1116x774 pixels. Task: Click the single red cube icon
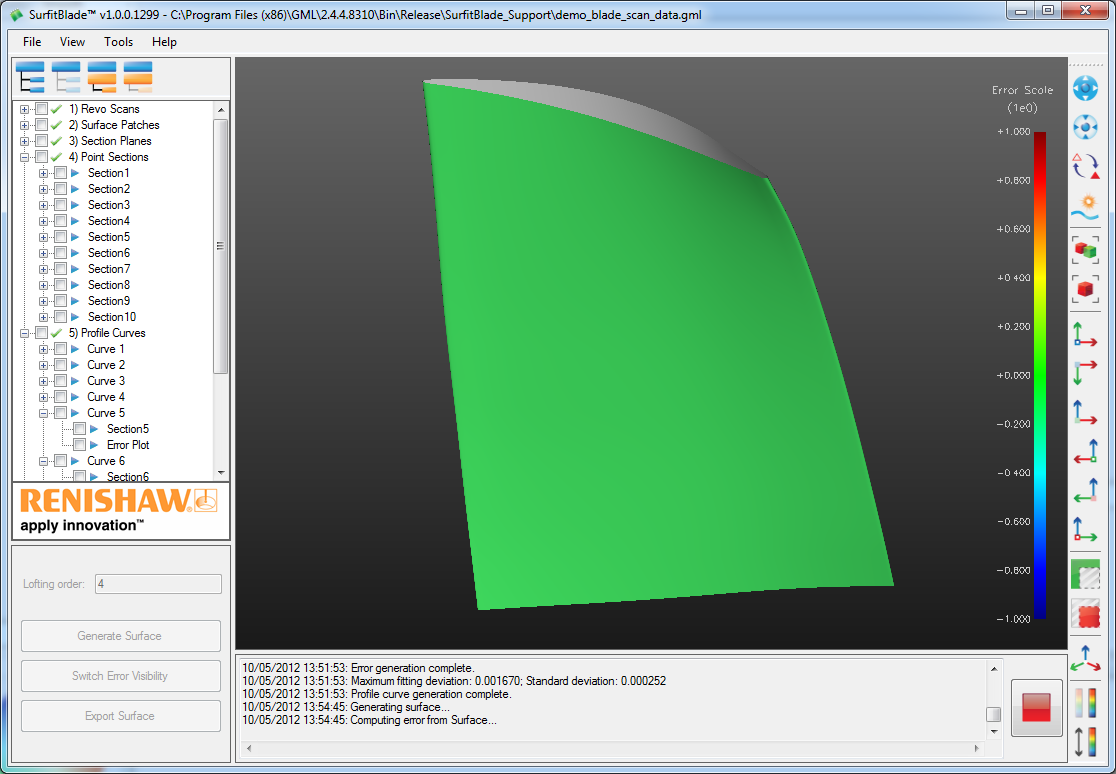1085,288
